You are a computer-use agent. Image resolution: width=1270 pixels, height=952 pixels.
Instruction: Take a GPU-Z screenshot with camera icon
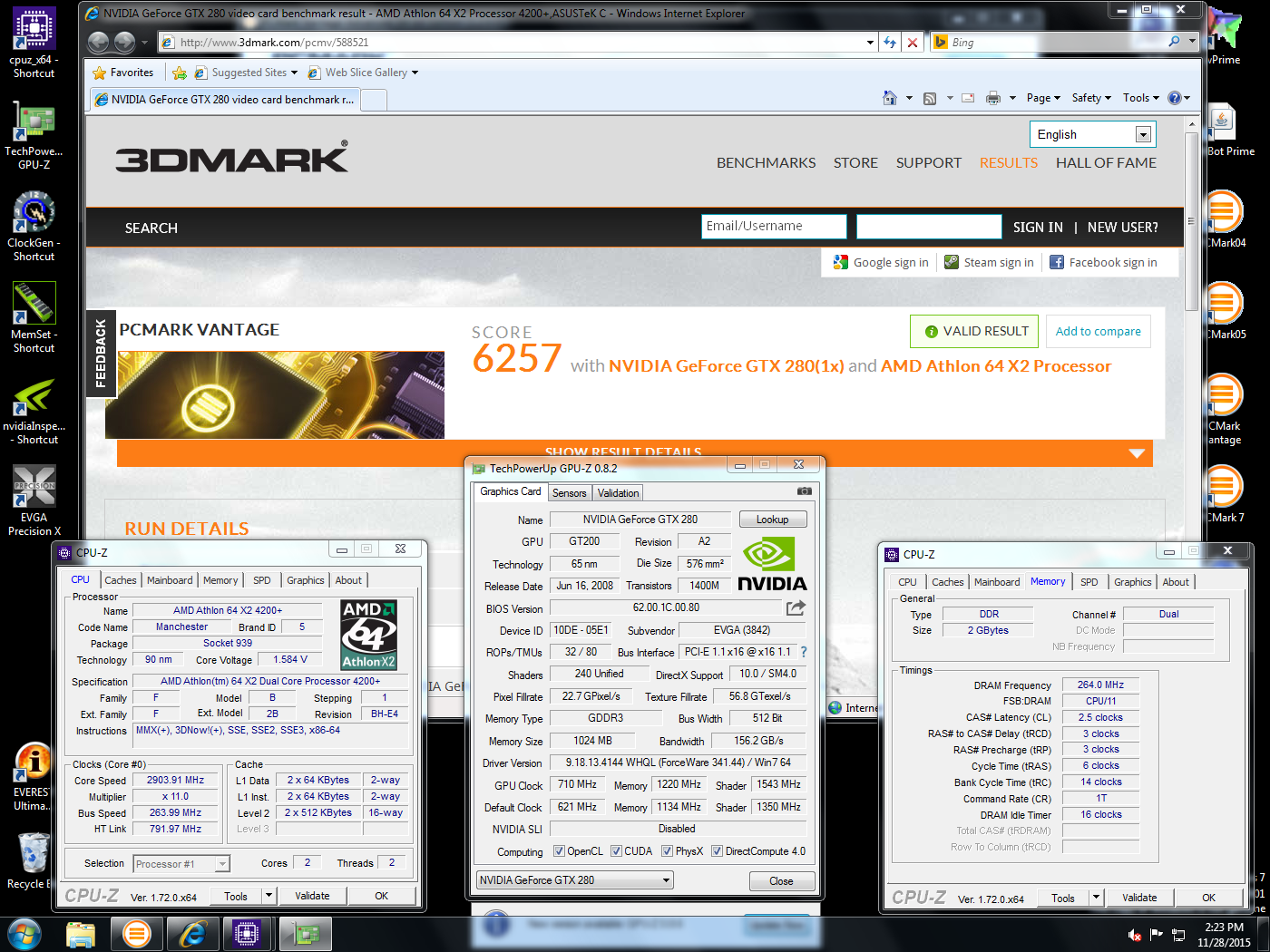click(804, 491)
